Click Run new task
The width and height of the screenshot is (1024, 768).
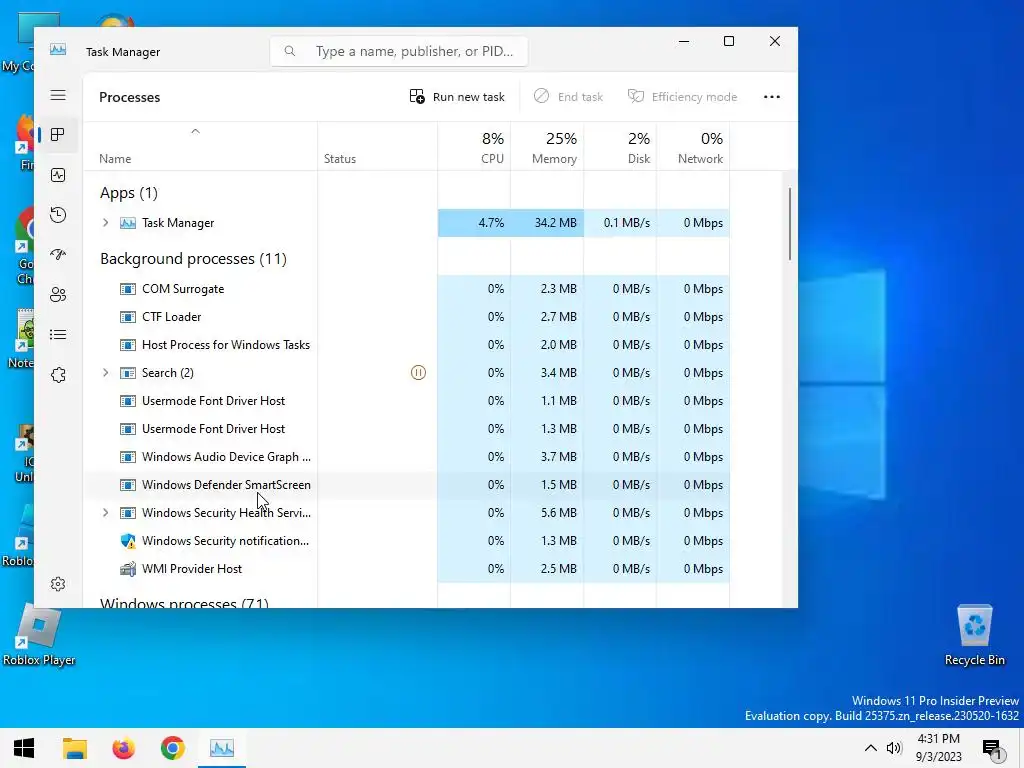(457, 97)
